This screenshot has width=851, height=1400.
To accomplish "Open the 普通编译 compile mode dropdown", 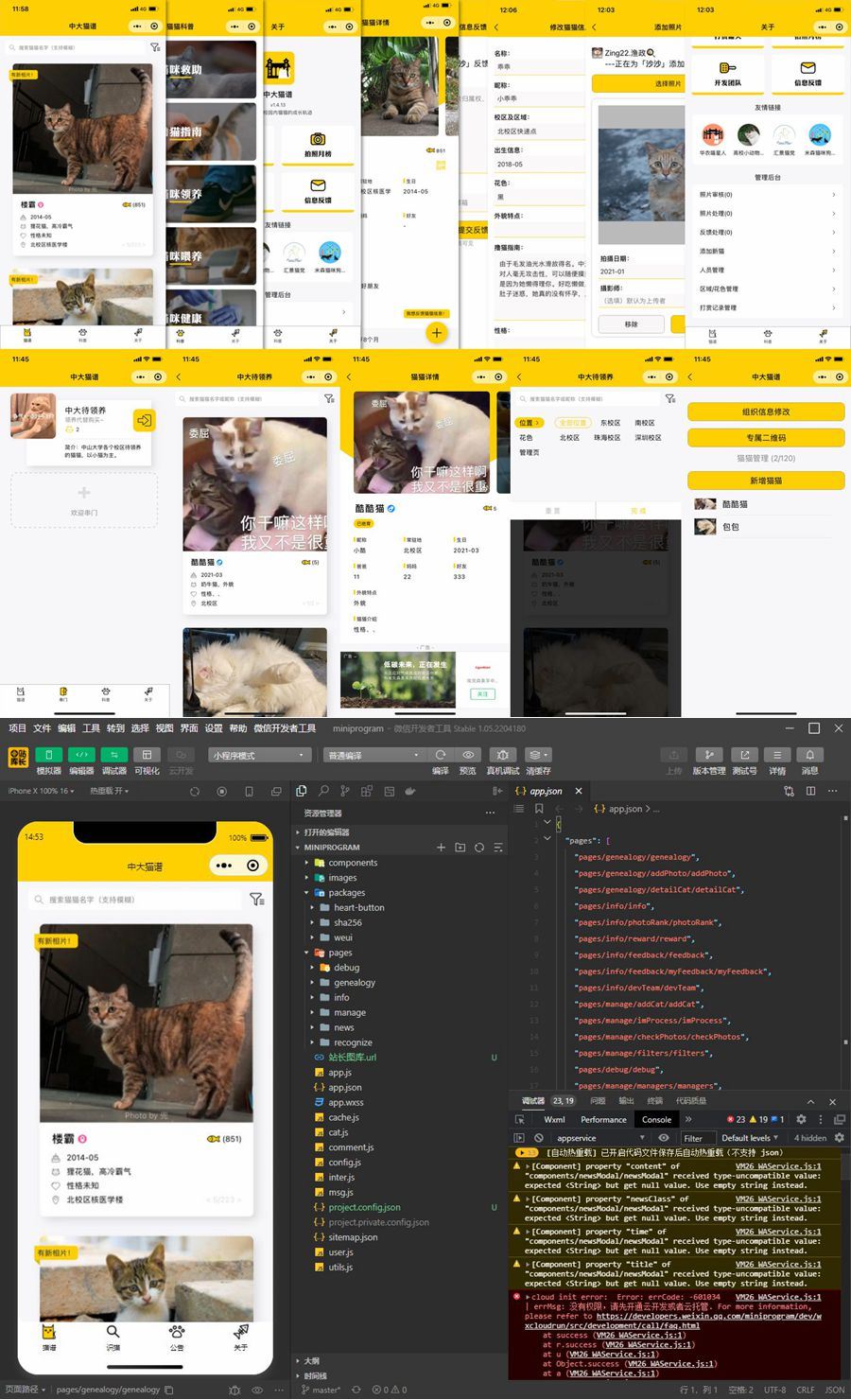I will point(373,755).
